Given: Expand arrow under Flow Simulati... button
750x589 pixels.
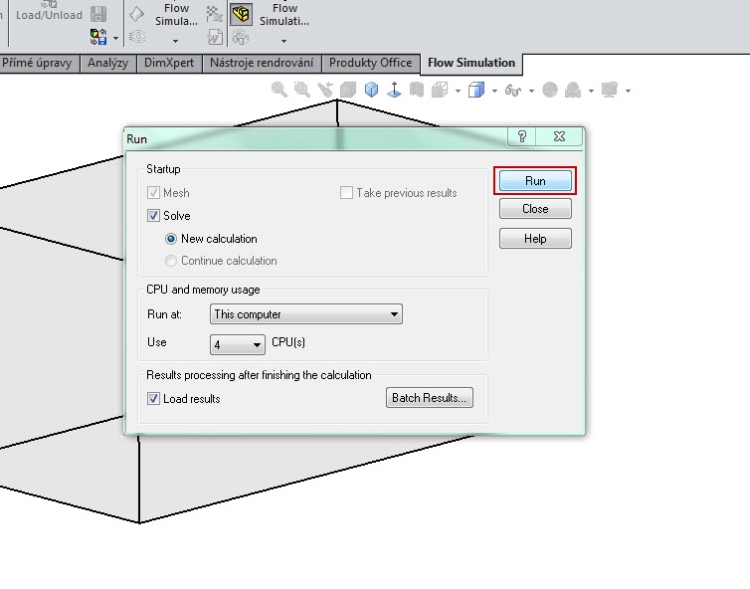Looking at the screenshot, I should click(x=284, y=41).
